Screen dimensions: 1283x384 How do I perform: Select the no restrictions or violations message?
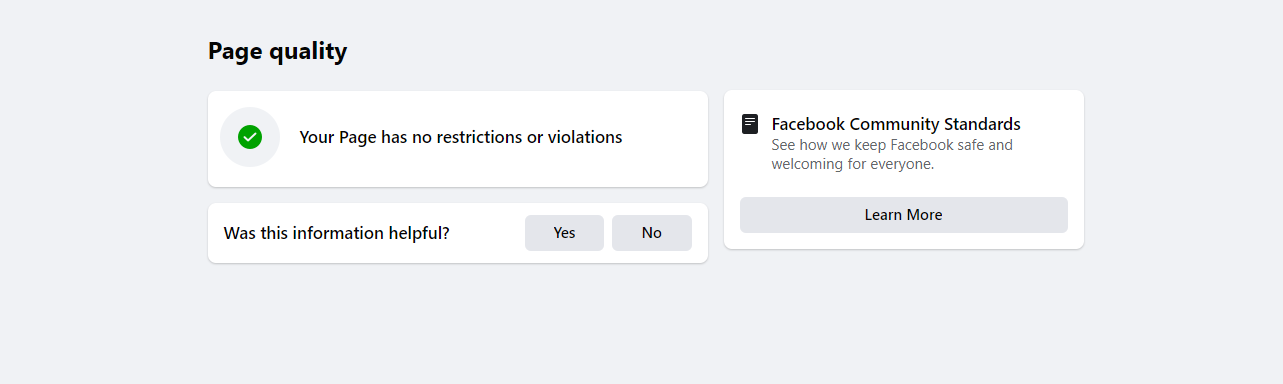[460, 137]
